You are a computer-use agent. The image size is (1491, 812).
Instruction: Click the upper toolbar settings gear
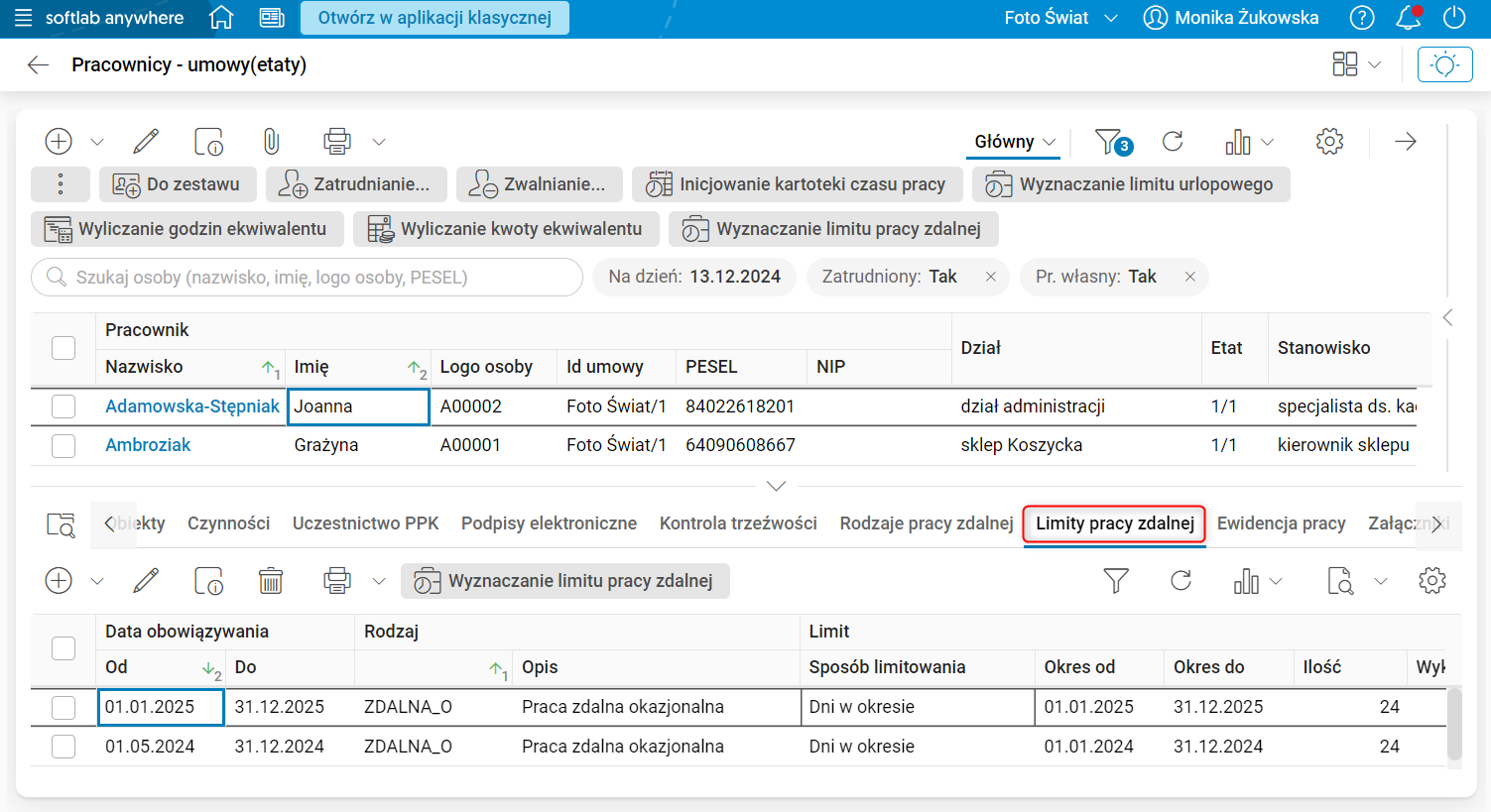point(1329,142)
